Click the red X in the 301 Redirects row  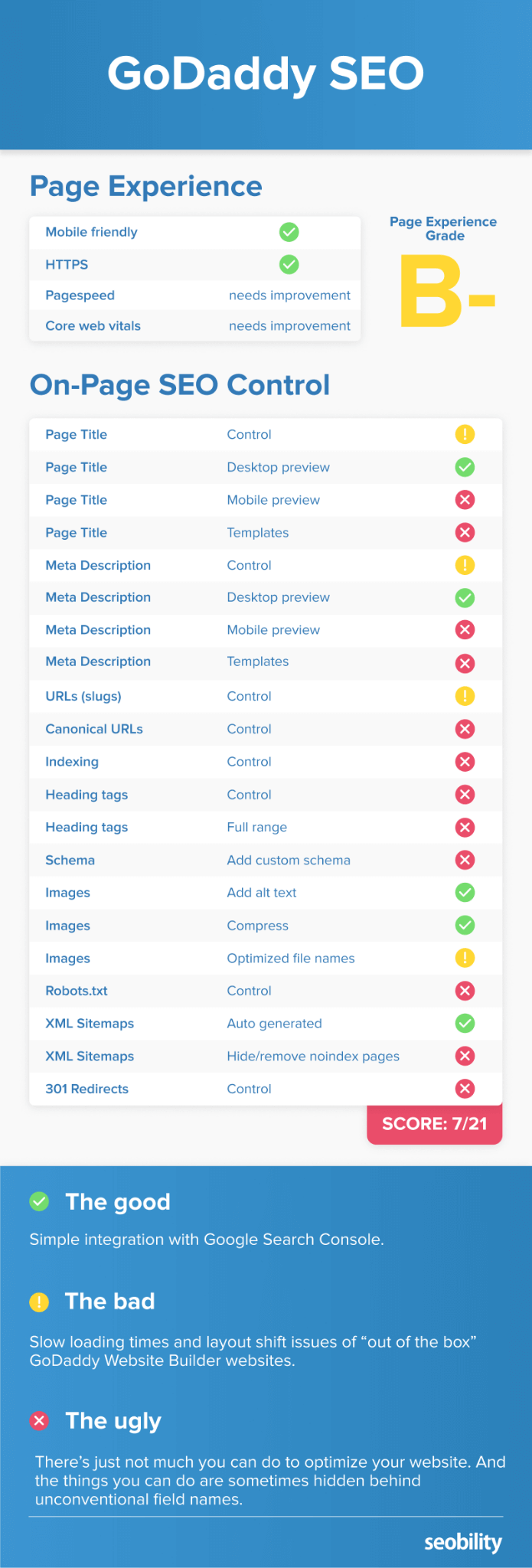pyautogui.click(x=465, y=1089)
